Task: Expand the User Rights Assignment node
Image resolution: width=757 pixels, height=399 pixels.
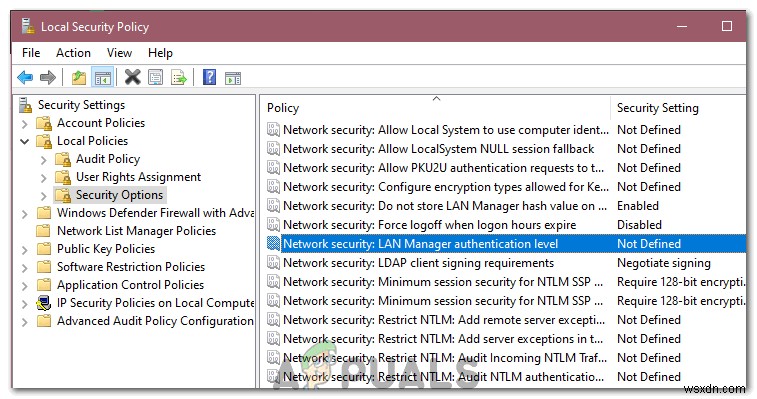Action: [43, 178]
